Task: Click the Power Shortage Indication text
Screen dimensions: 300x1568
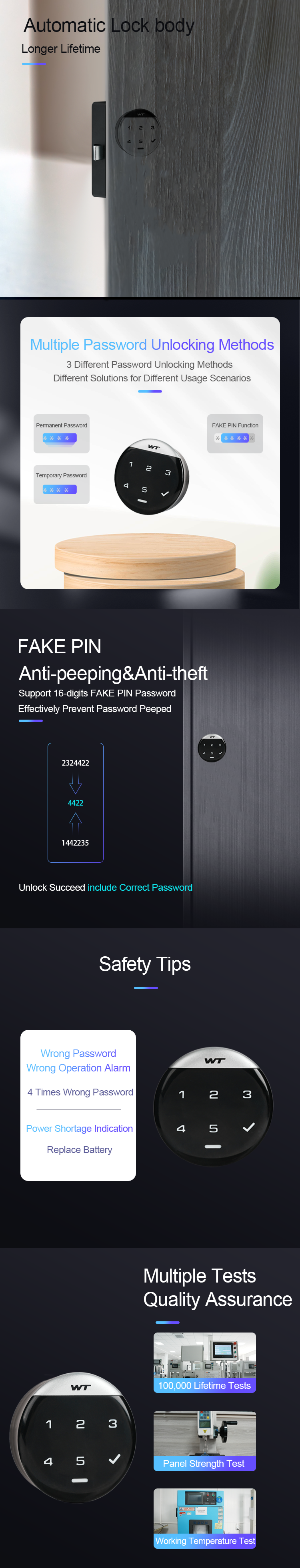Action: 79,1128
